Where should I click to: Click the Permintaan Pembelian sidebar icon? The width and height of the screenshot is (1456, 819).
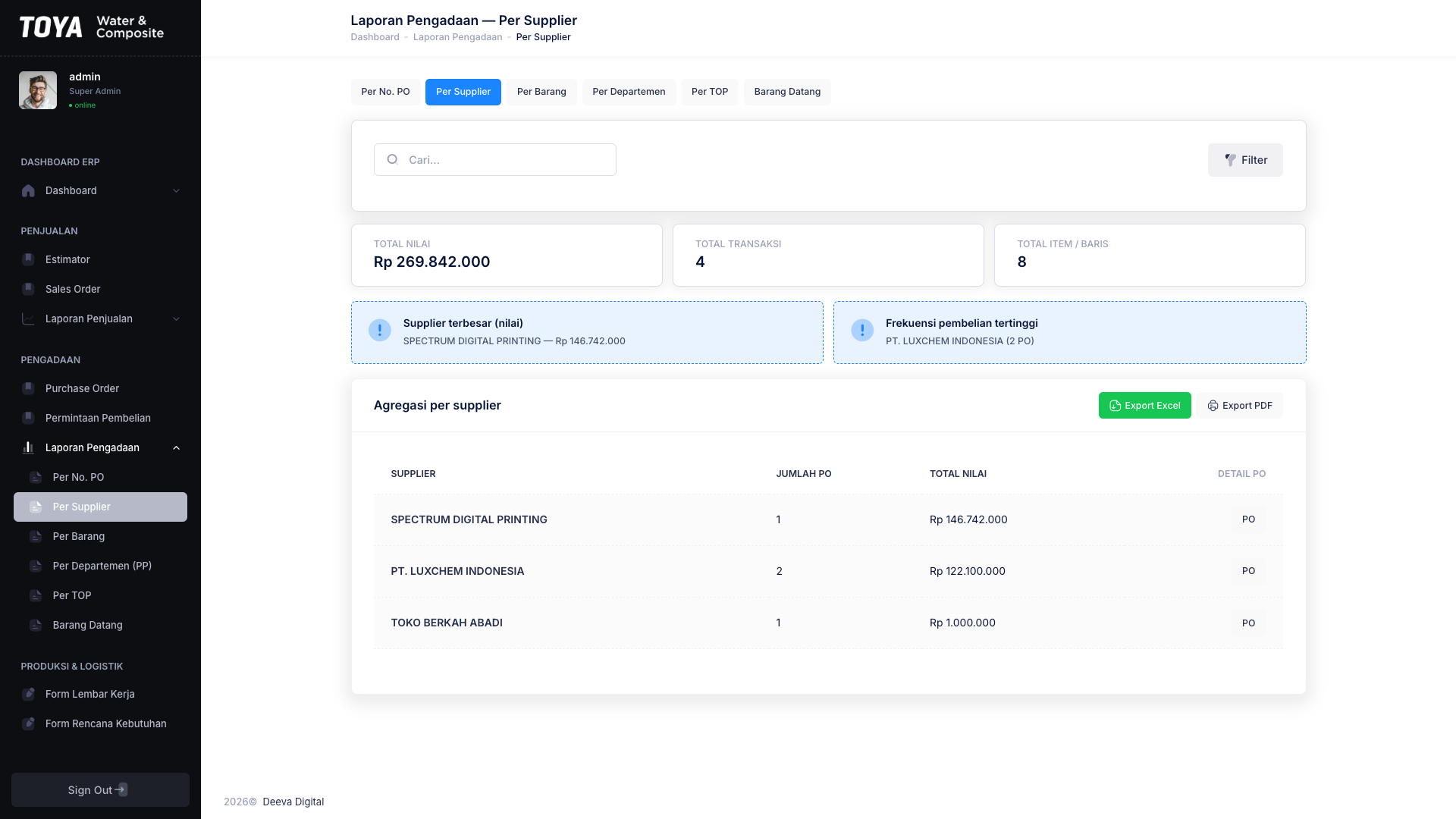click(28, 418)
